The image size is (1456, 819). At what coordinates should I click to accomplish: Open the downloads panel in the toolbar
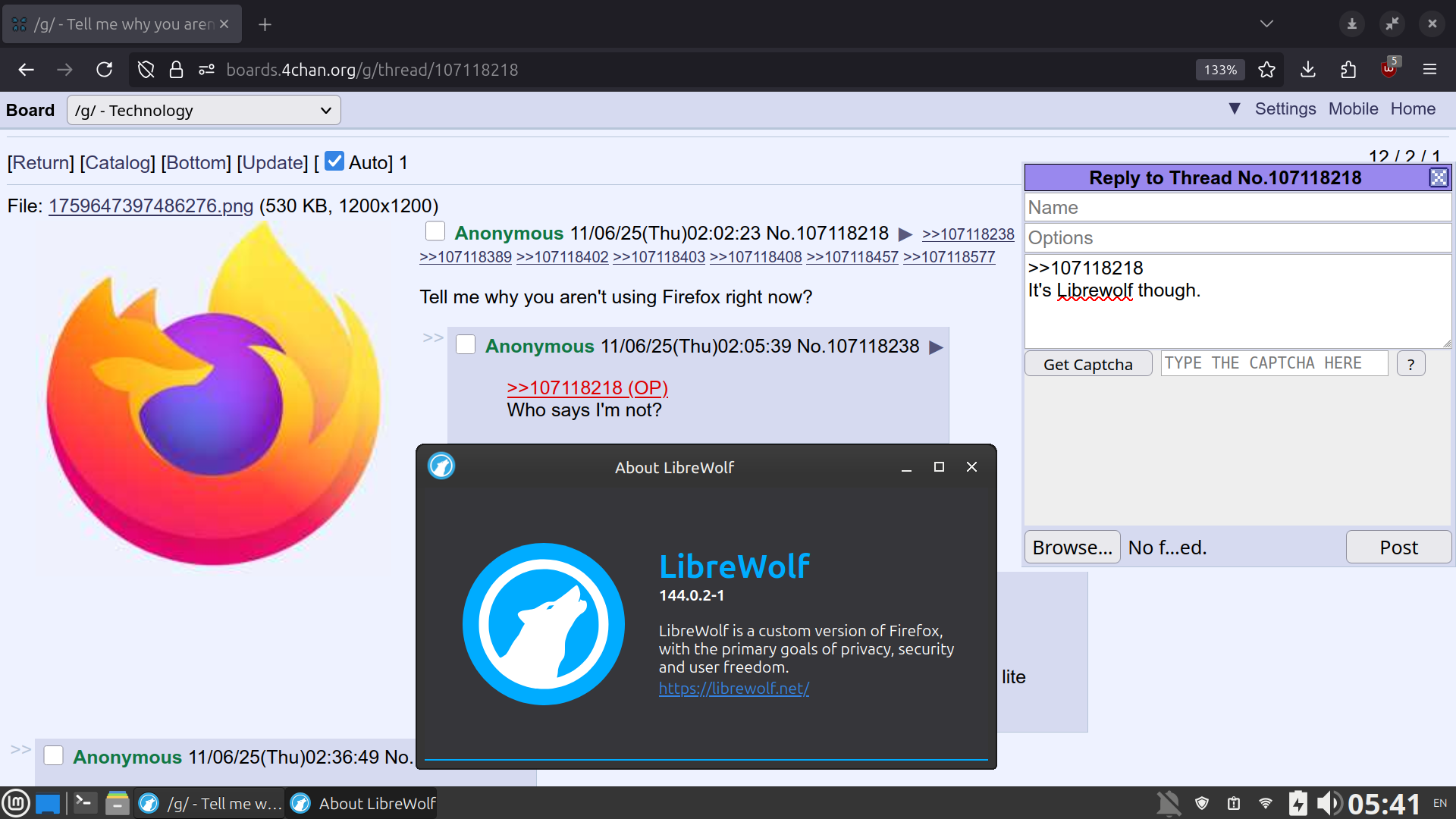1307,70
